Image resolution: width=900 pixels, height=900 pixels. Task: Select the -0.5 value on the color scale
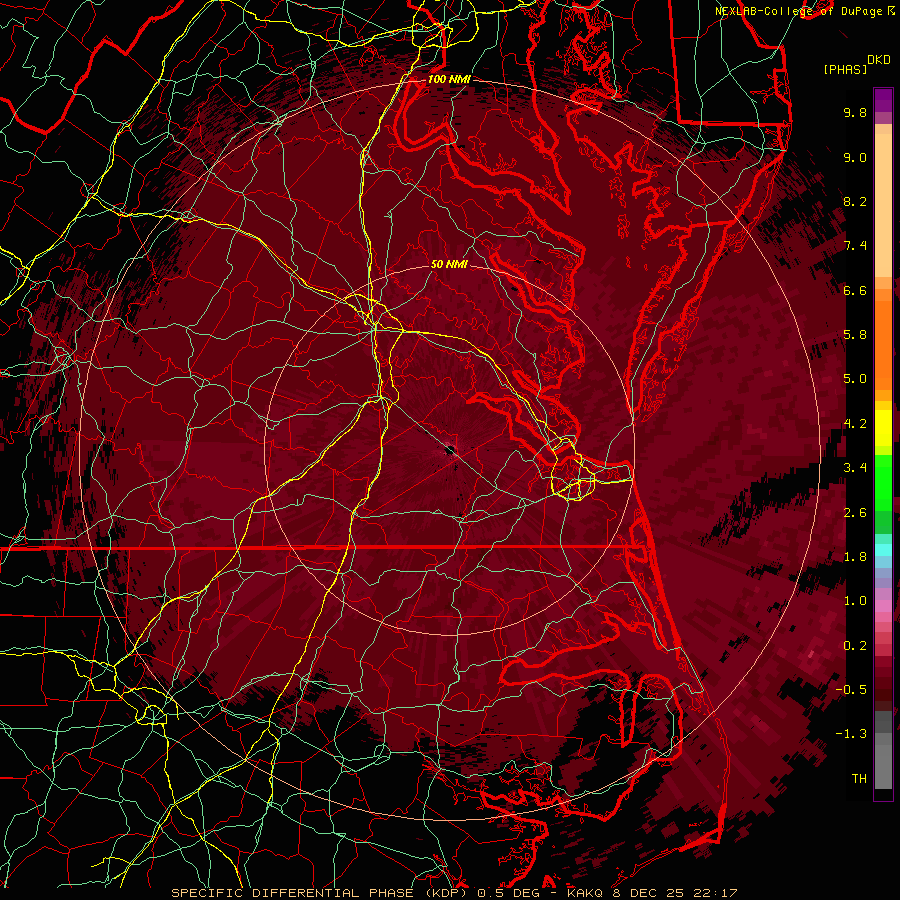(x=852, y=690)
